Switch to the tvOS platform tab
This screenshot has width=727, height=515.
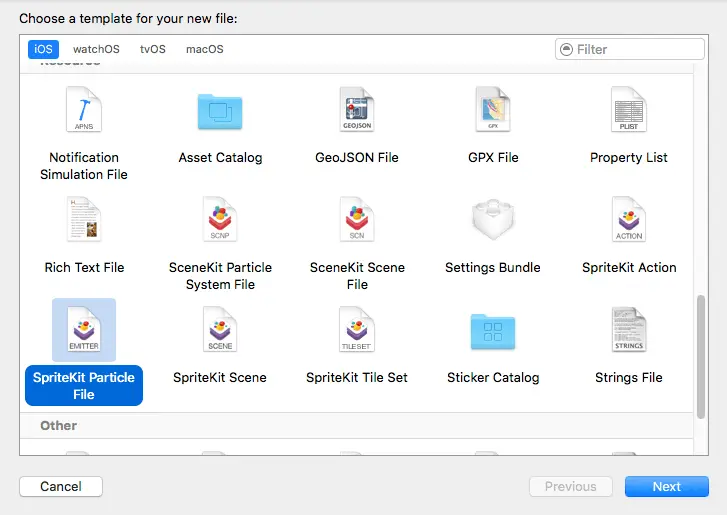click(153, 49)
